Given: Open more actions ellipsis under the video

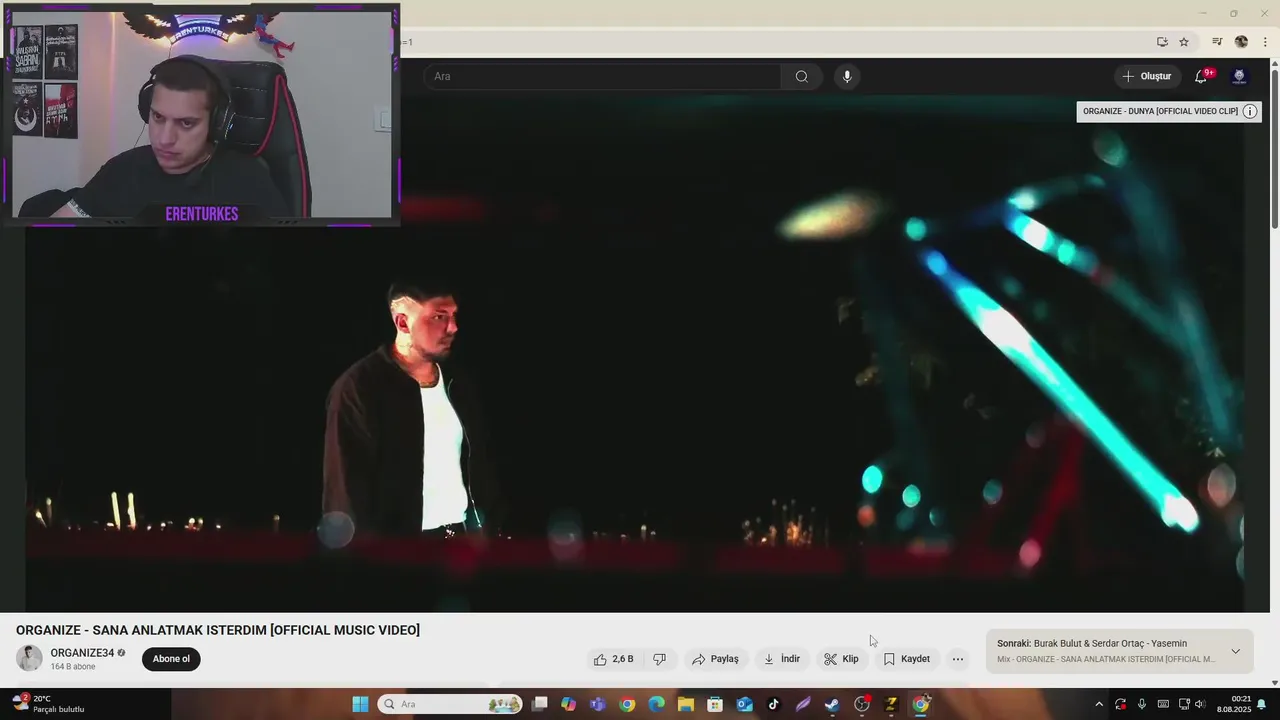Looking at the screenshot, I should 958,659.
